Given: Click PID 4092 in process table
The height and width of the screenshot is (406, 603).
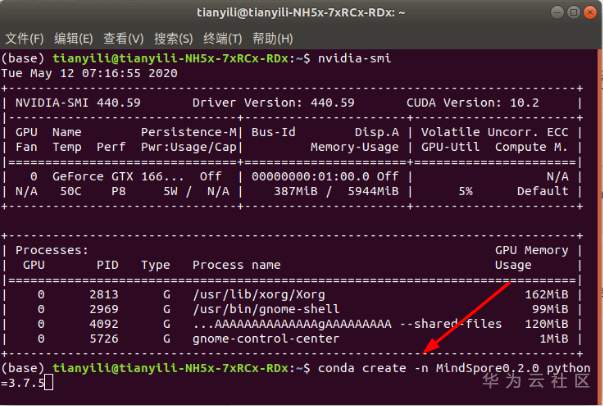Looking at the screenshot, I should coord(104,324).
